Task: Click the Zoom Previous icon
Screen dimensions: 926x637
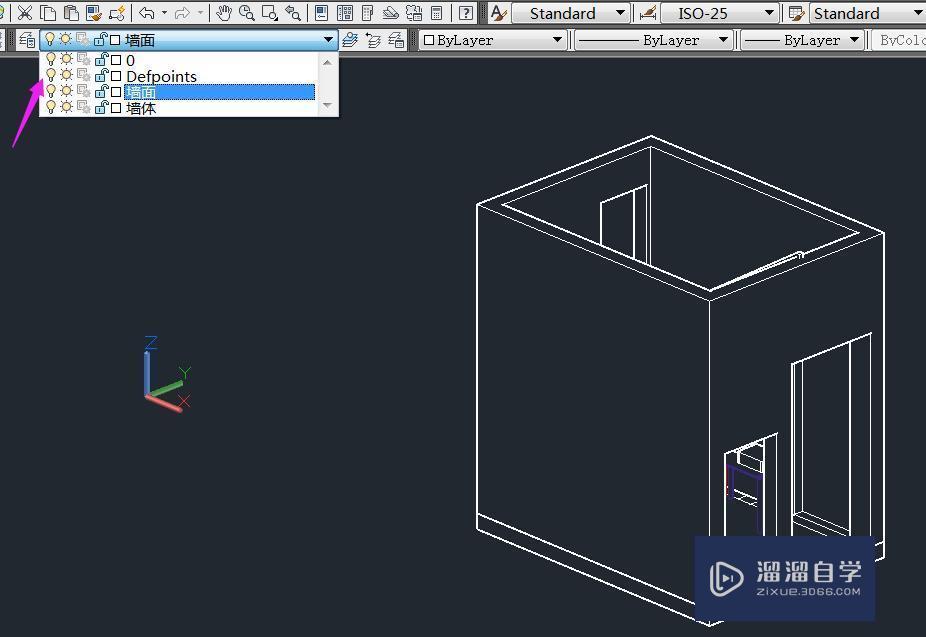Action: click(x=293, y=12)
